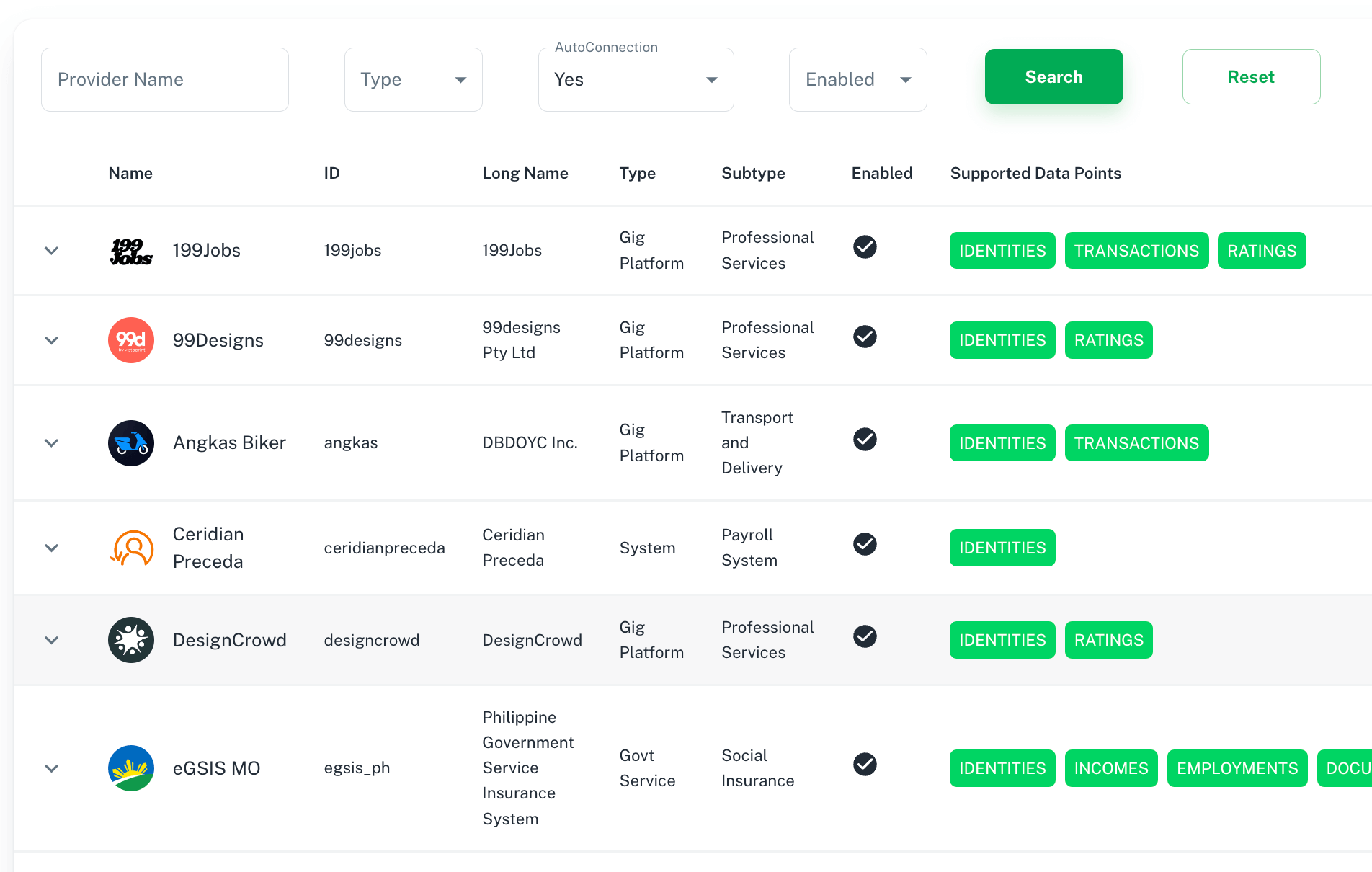The height and width of the screenshot is (872, 1372).
Task: Click the Angkas Biker scooter logo
Action: (131, 443)
